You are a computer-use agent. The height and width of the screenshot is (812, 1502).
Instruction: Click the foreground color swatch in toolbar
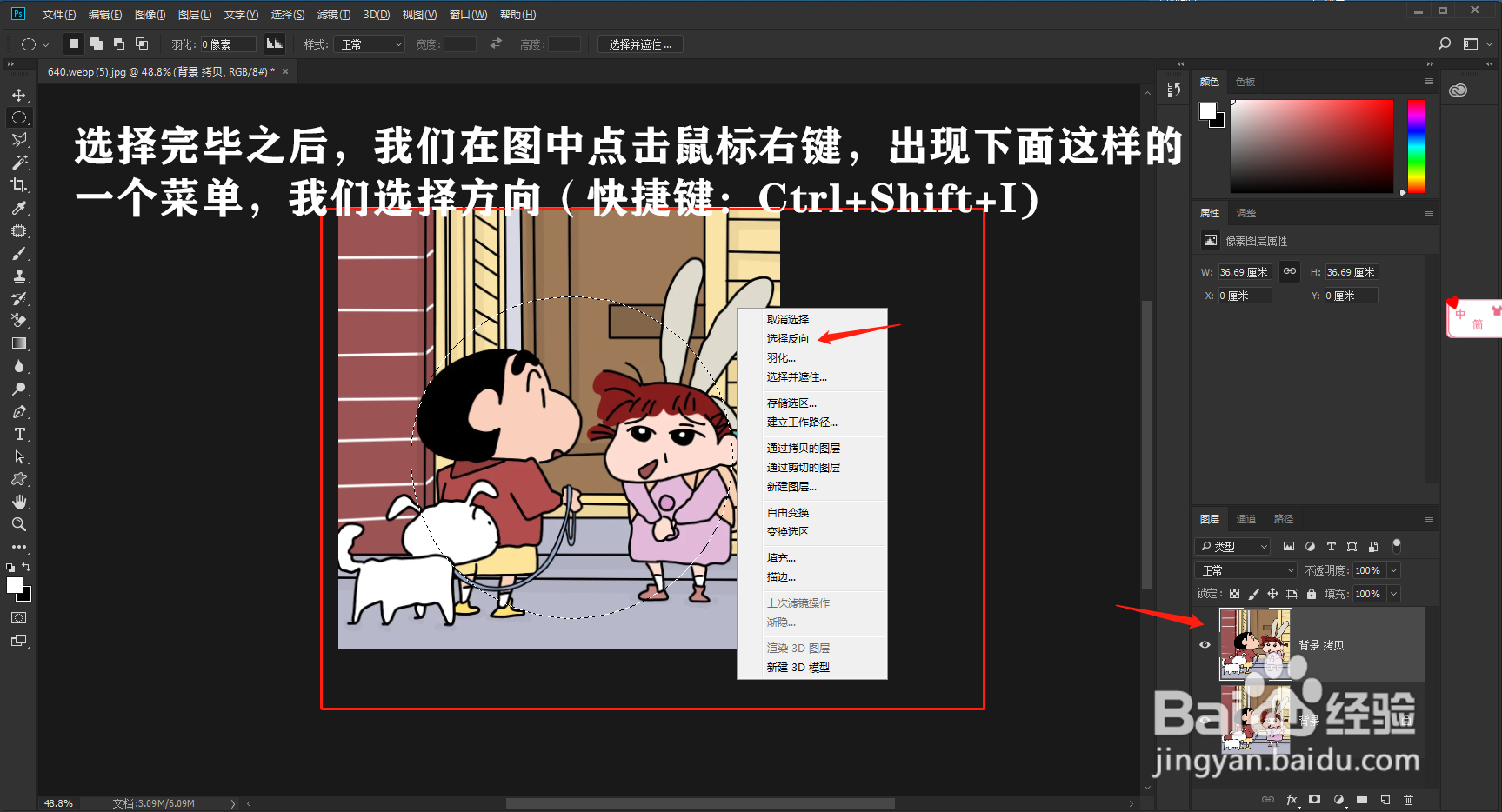tap(15, 585)
